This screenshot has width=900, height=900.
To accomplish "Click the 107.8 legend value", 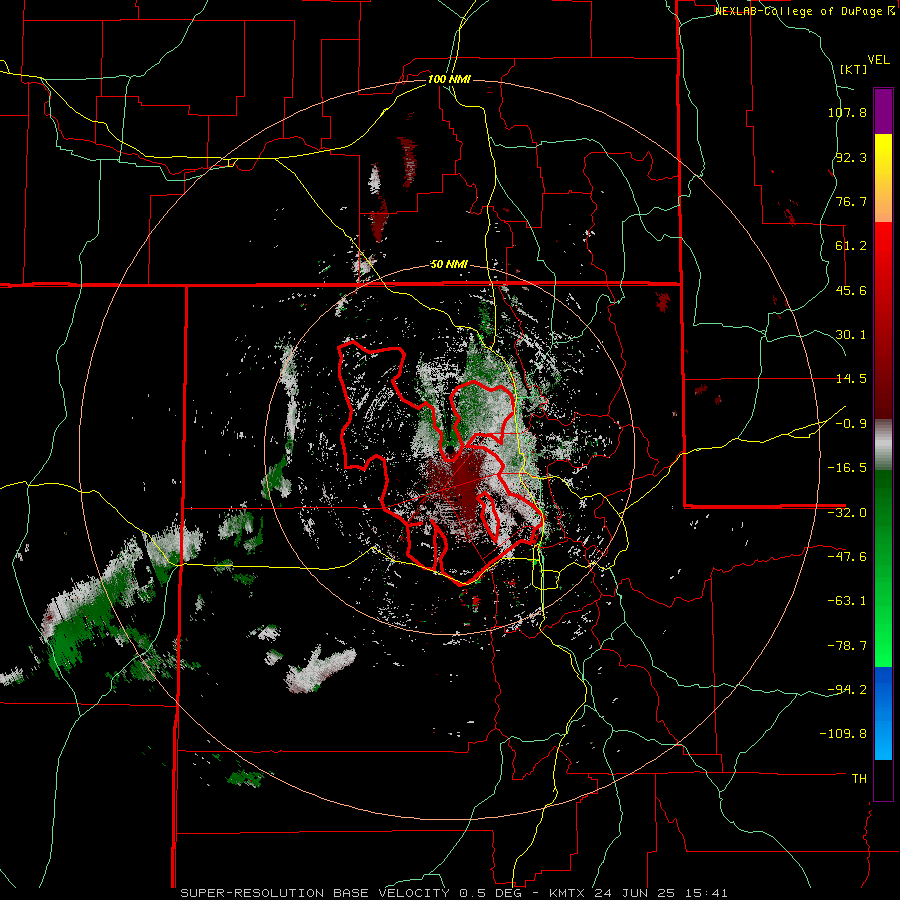I will coord(847,112).
